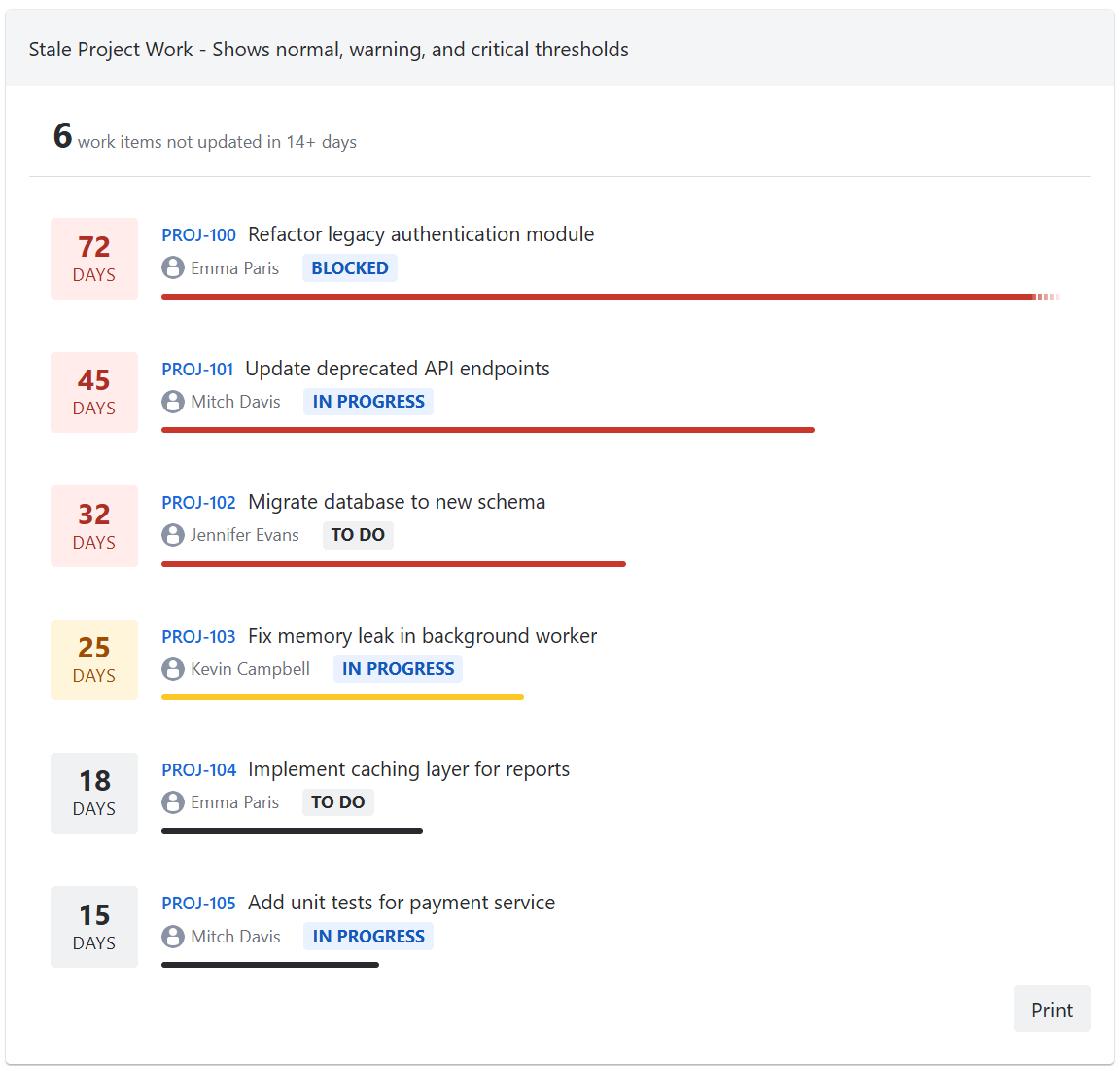This screenshot has width=1120, height=1066.
Task: Open the PROJ-101 issue link
Action: [197, 370]
